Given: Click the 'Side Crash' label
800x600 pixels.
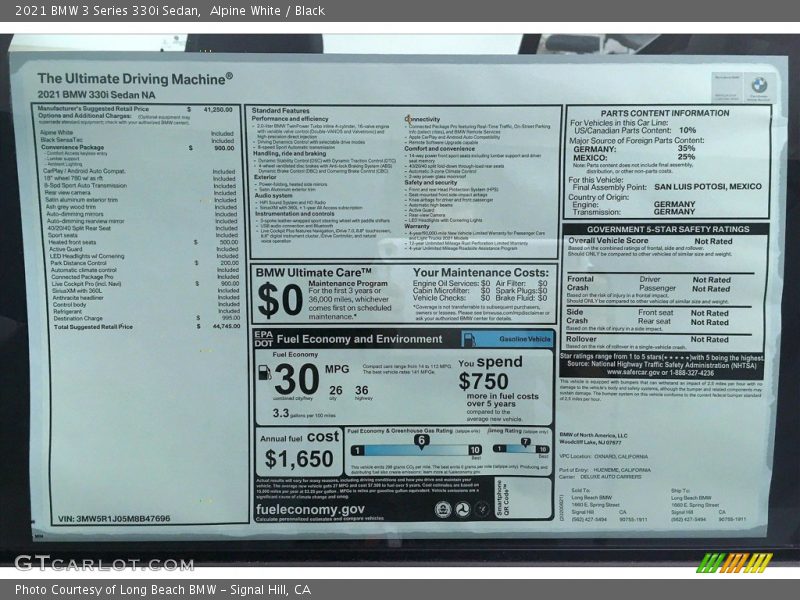Looking at the screenshot, I should pyautogui.click(x=577, y=316).
